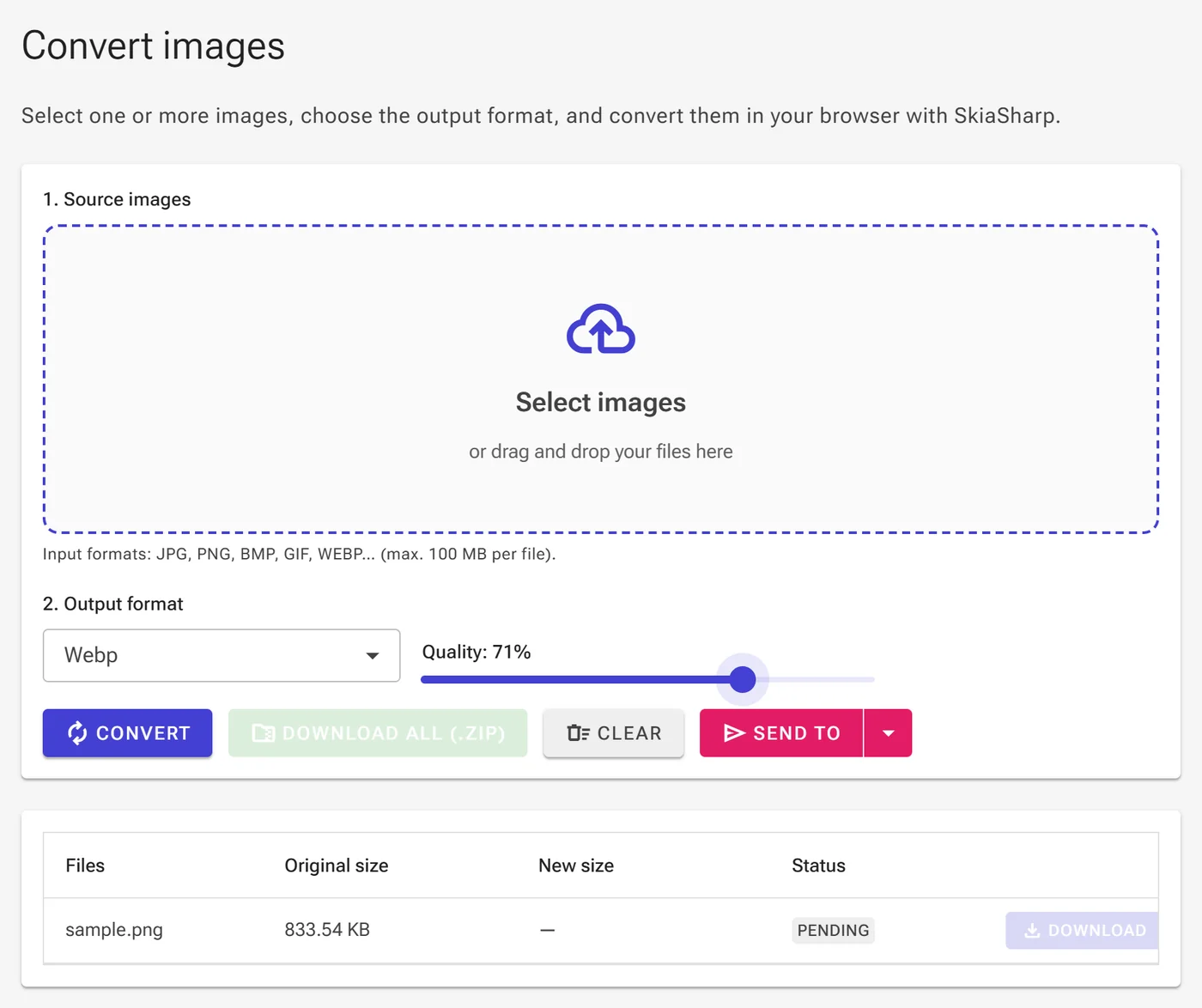1202x1008 pixels.
Task: Click the '2. Output format' label
Action: tap(113, 604)
